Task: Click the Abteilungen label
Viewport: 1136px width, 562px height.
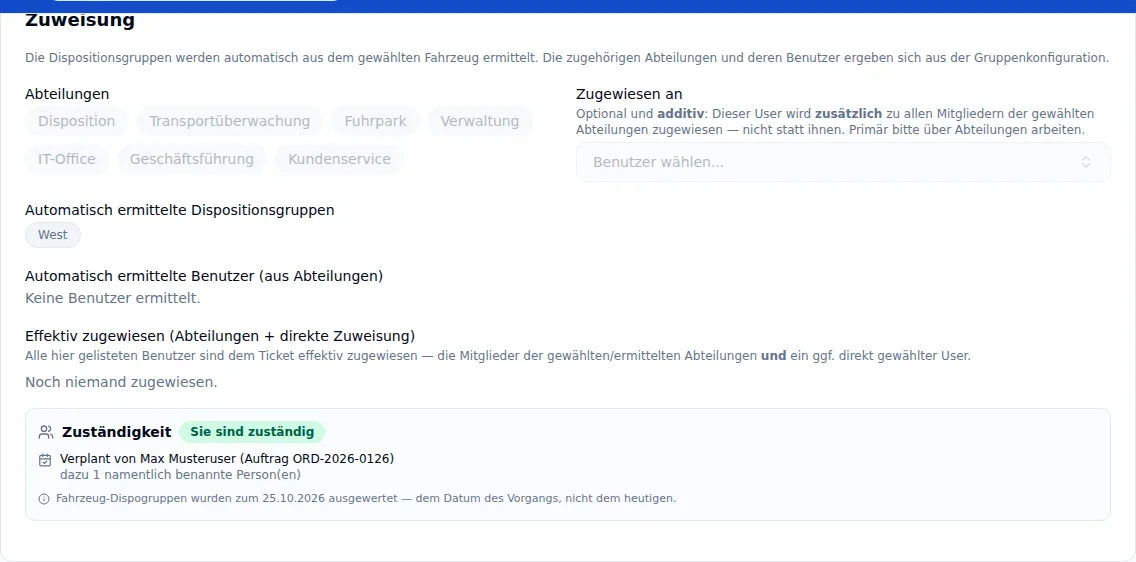Action: (67, 94)
